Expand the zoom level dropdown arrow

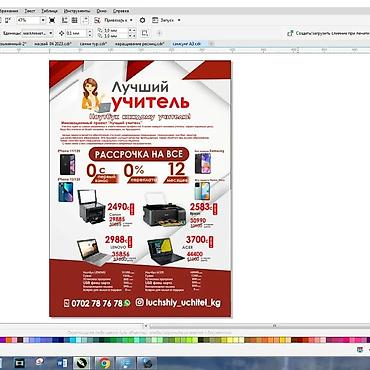pyautogui.click(x=43, y=20)
